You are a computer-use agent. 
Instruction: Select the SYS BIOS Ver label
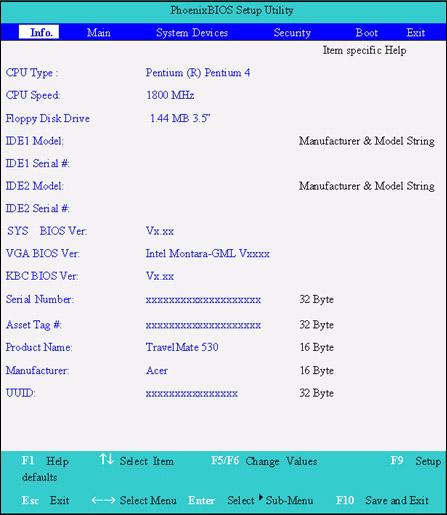click(47, 231)
